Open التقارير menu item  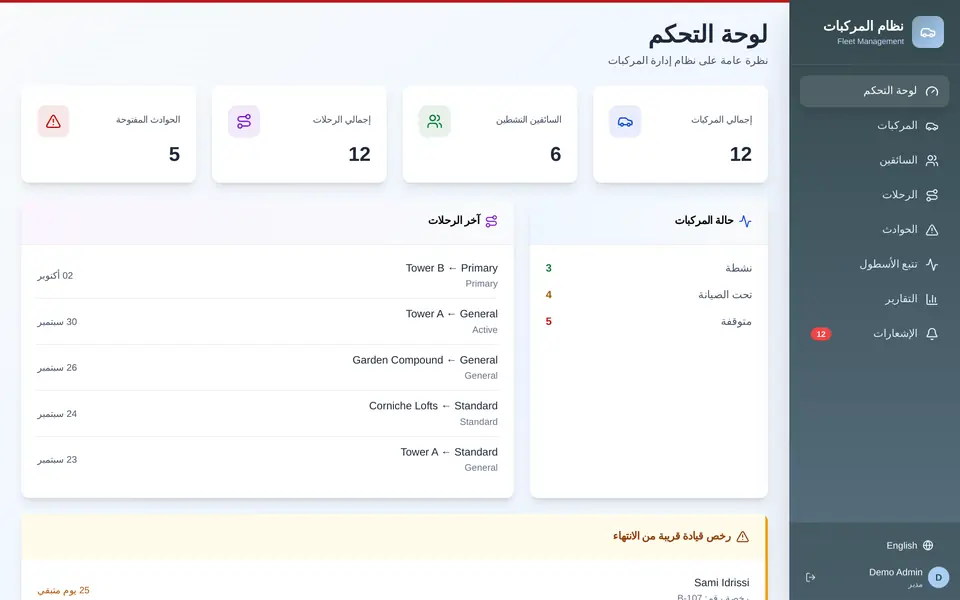point(874,299)
